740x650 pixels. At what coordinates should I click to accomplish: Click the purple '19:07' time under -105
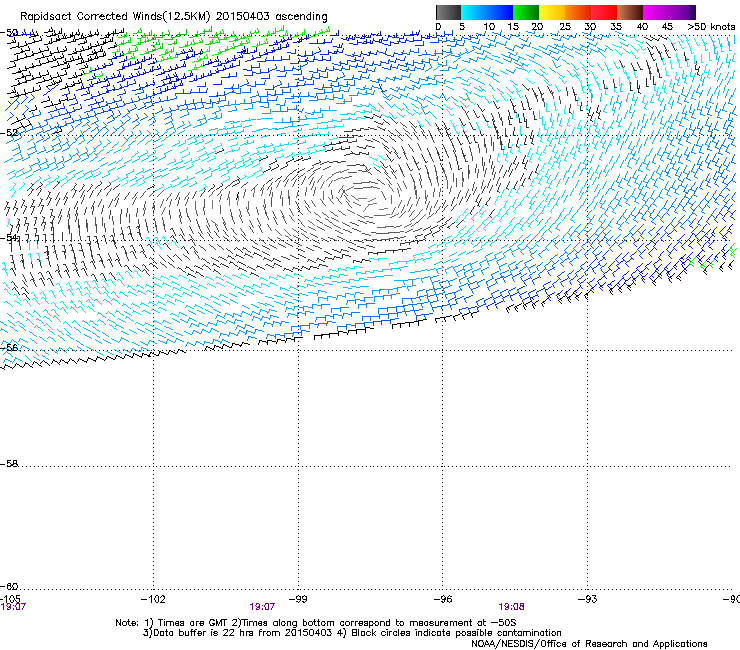pos(13,607)
